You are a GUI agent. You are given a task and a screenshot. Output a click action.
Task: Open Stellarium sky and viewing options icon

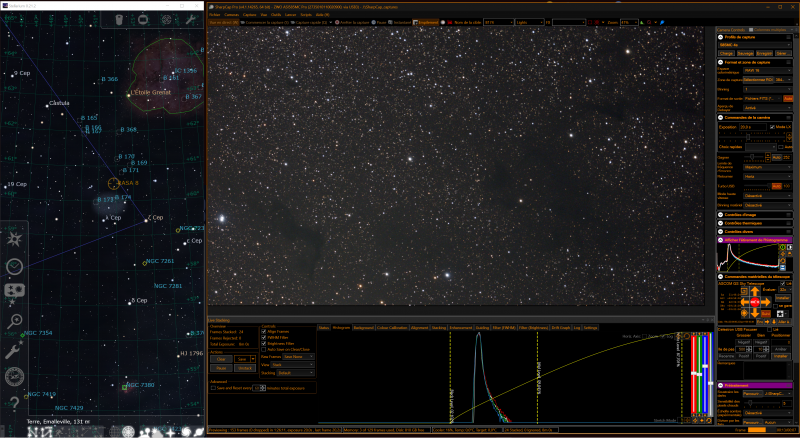[x=14, y=290]
